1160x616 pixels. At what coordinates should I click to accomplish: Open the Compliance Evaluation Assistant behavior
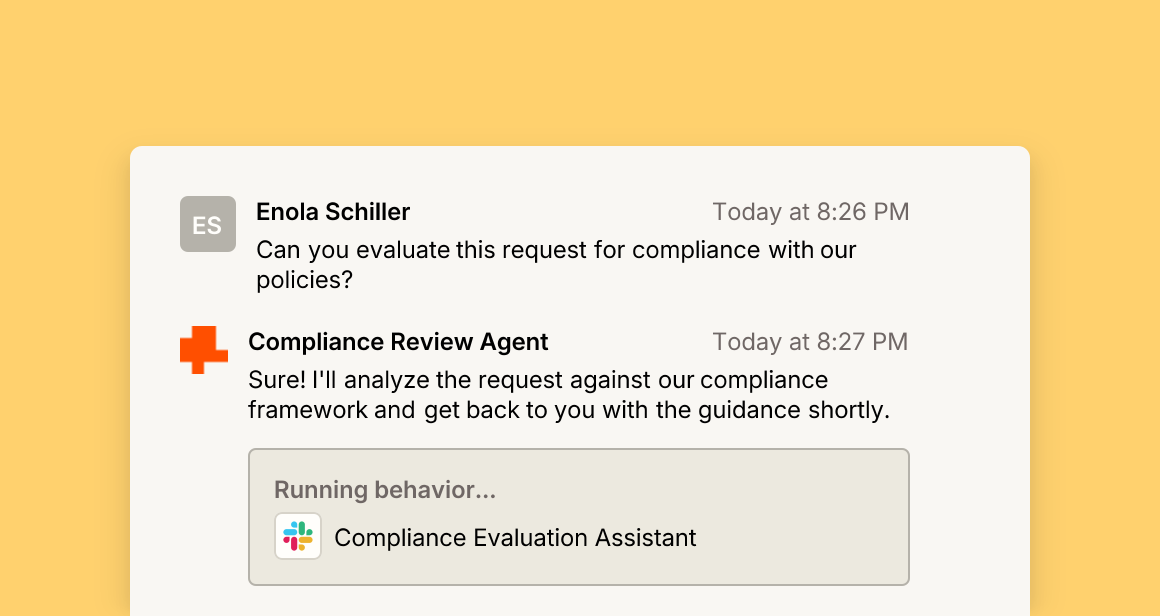[x=515, y=538]
